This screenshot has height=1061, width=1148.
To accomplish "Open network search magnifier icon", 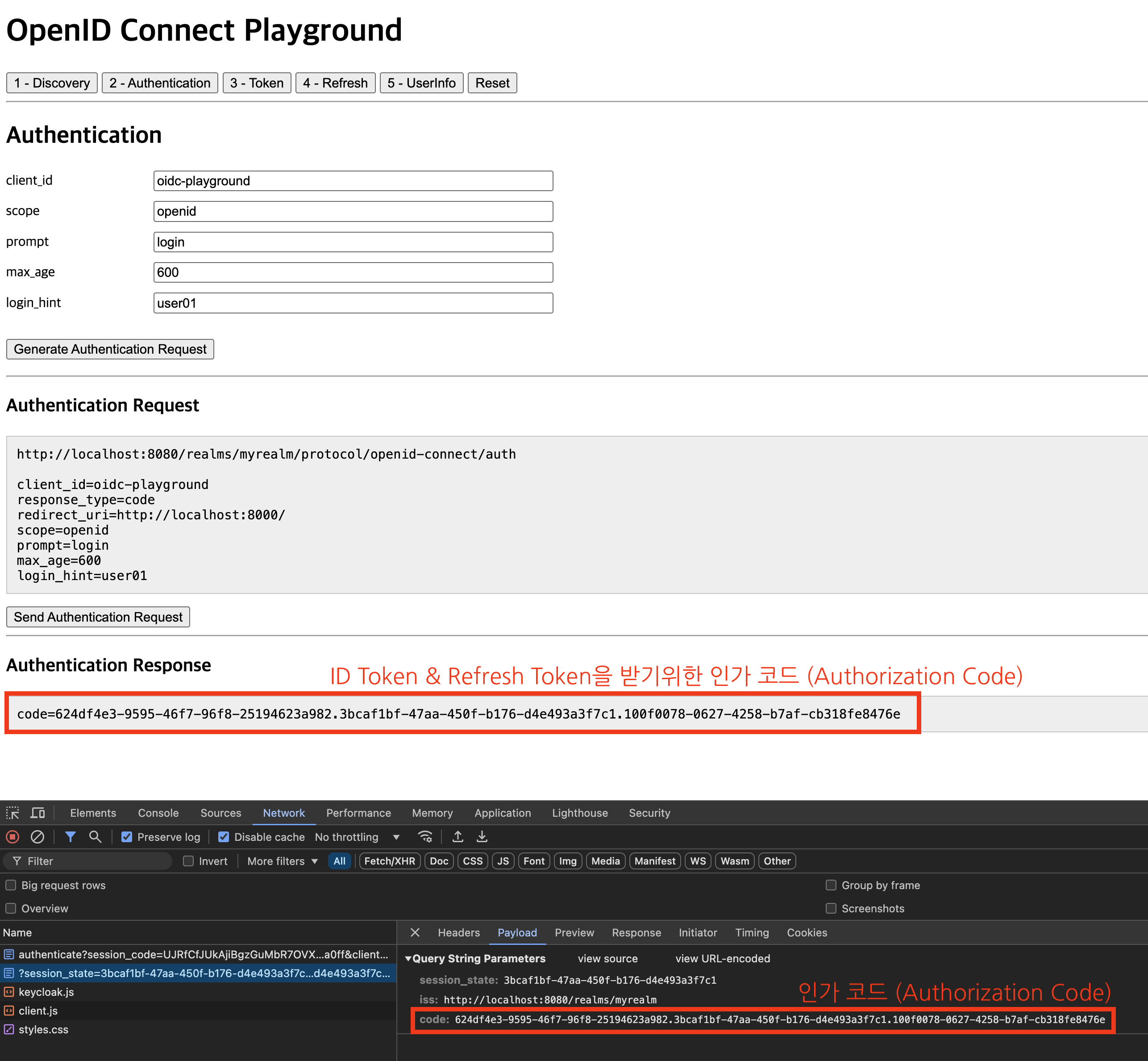I will [x=95, y=837].
